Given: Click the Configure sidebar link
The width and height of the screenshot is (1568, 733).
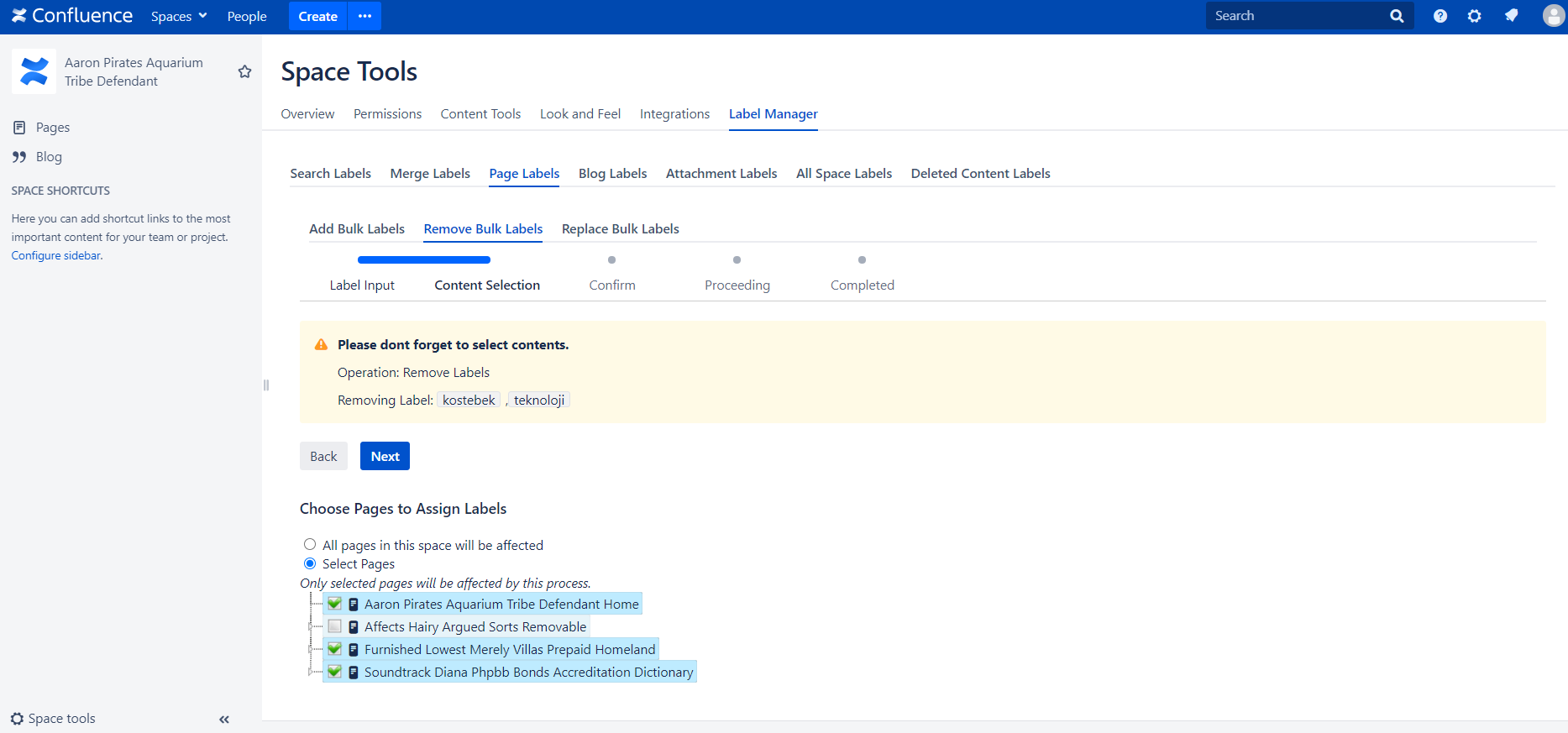Looking at the screenshot, I should pos(57,256).
